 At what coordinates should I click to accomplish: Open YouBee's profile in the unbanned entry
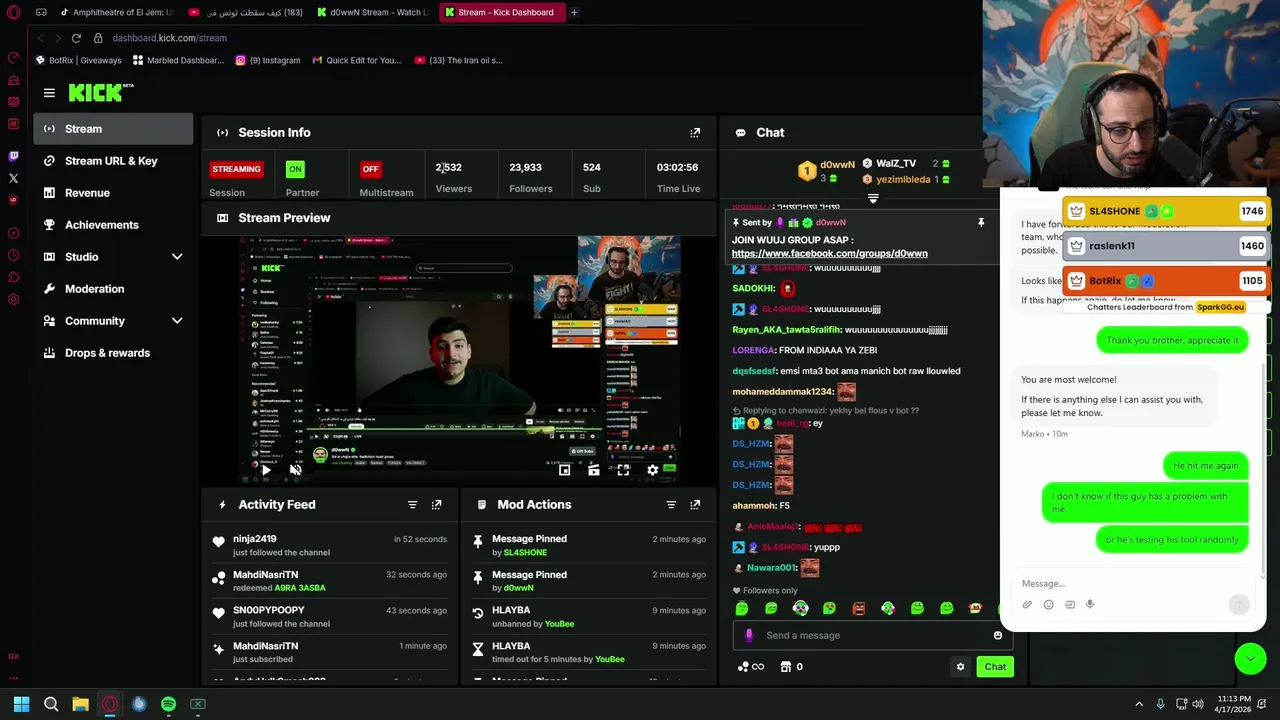tap(559, 624)
